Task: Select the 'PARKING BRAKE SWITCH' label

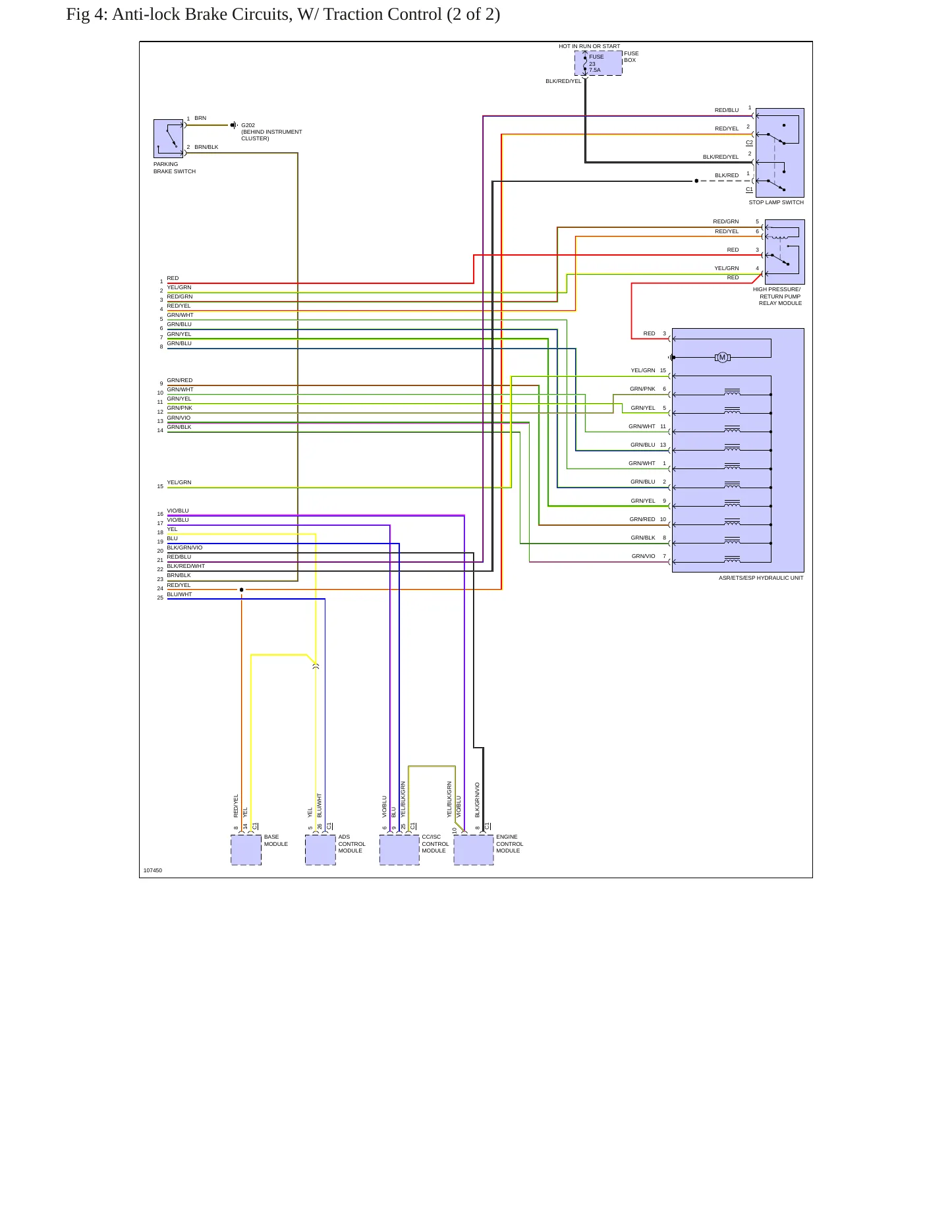Action: (x=175, y=168)
